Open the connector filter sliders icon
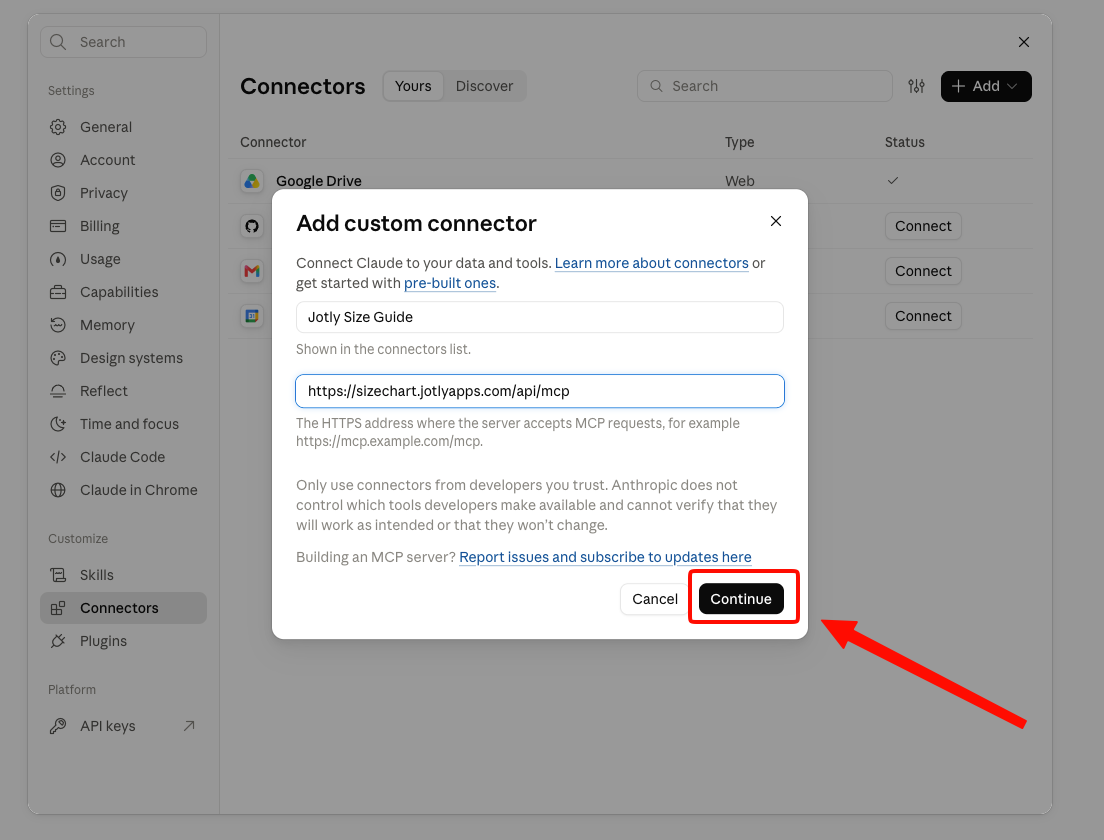Screen dimensions: 1104x840 [x=916, y=86]
